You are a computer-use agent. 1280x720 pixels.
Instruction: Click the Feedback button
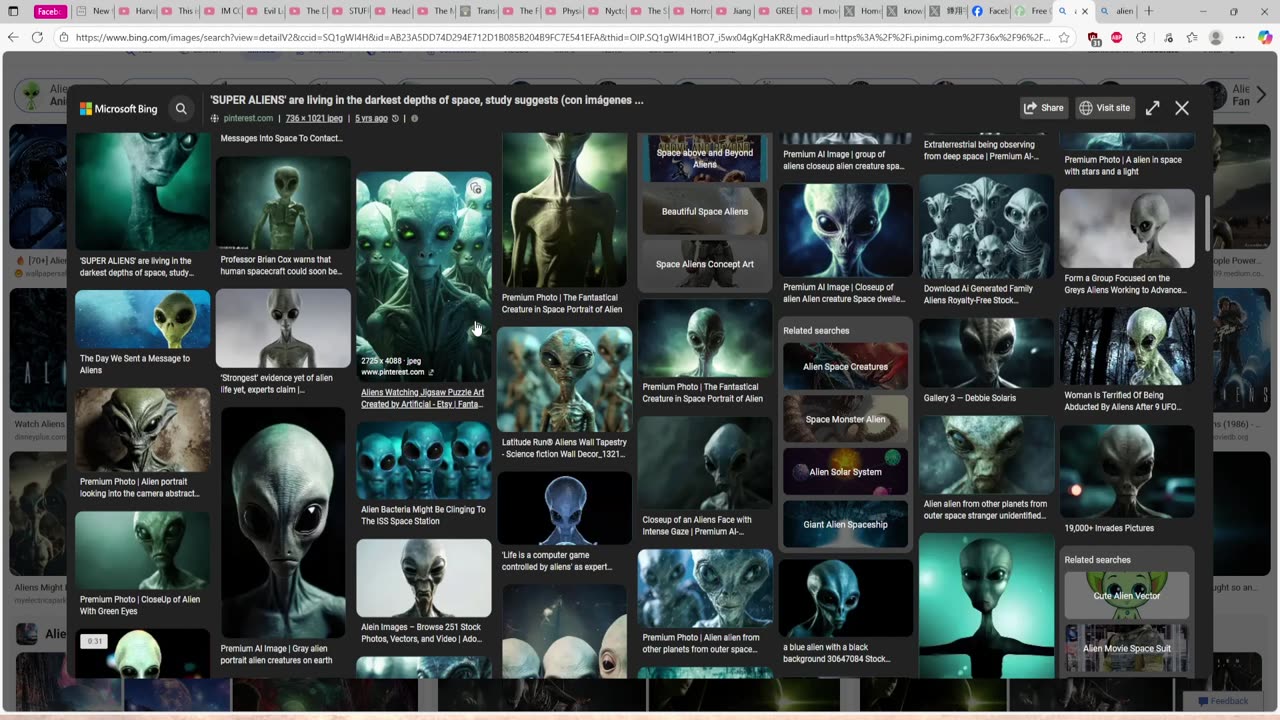[x=1222, y=701]
